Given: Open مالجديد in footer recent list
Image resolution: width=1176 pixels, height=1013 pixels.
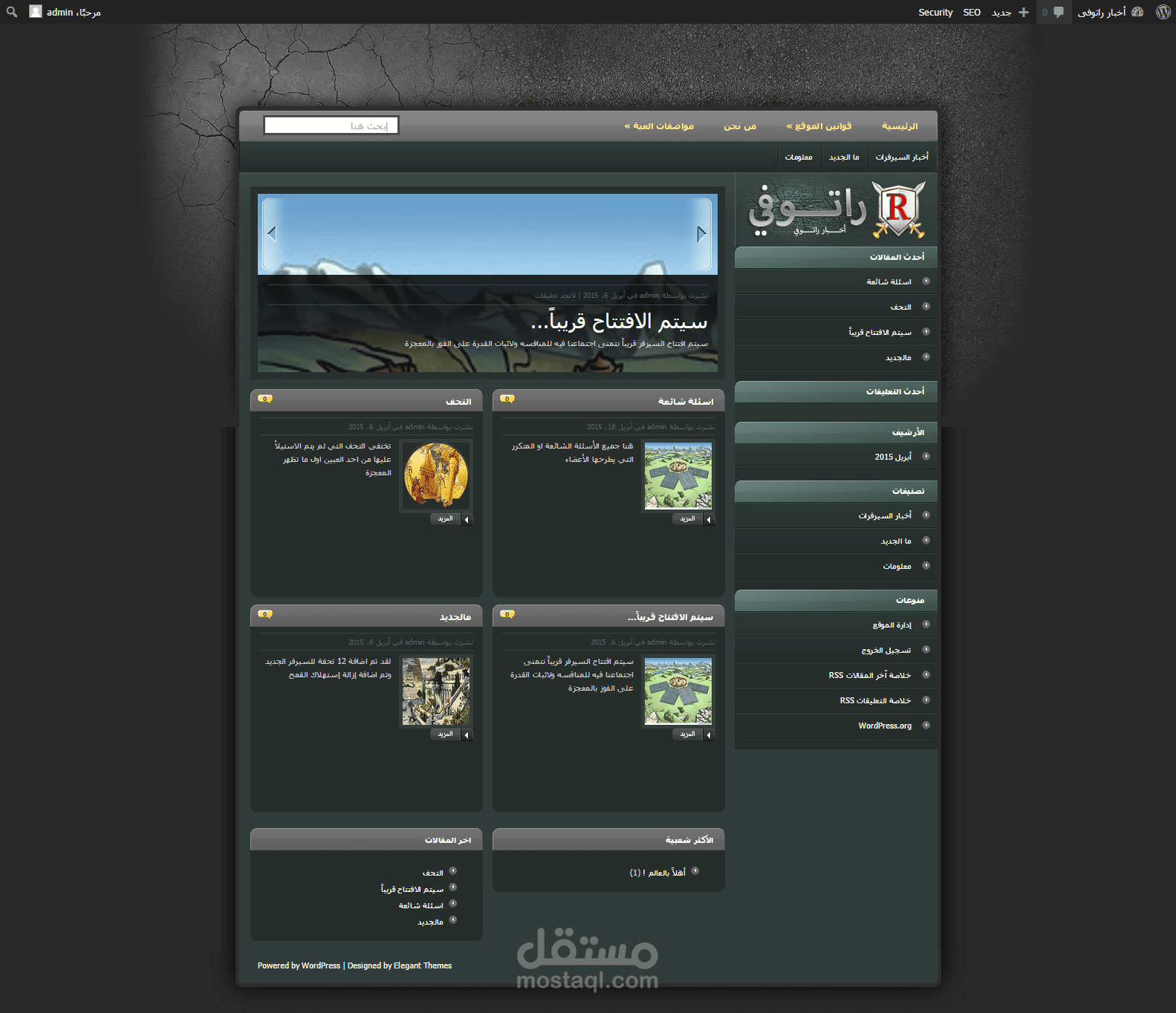Looking at the screenshot, I should 430,922.
